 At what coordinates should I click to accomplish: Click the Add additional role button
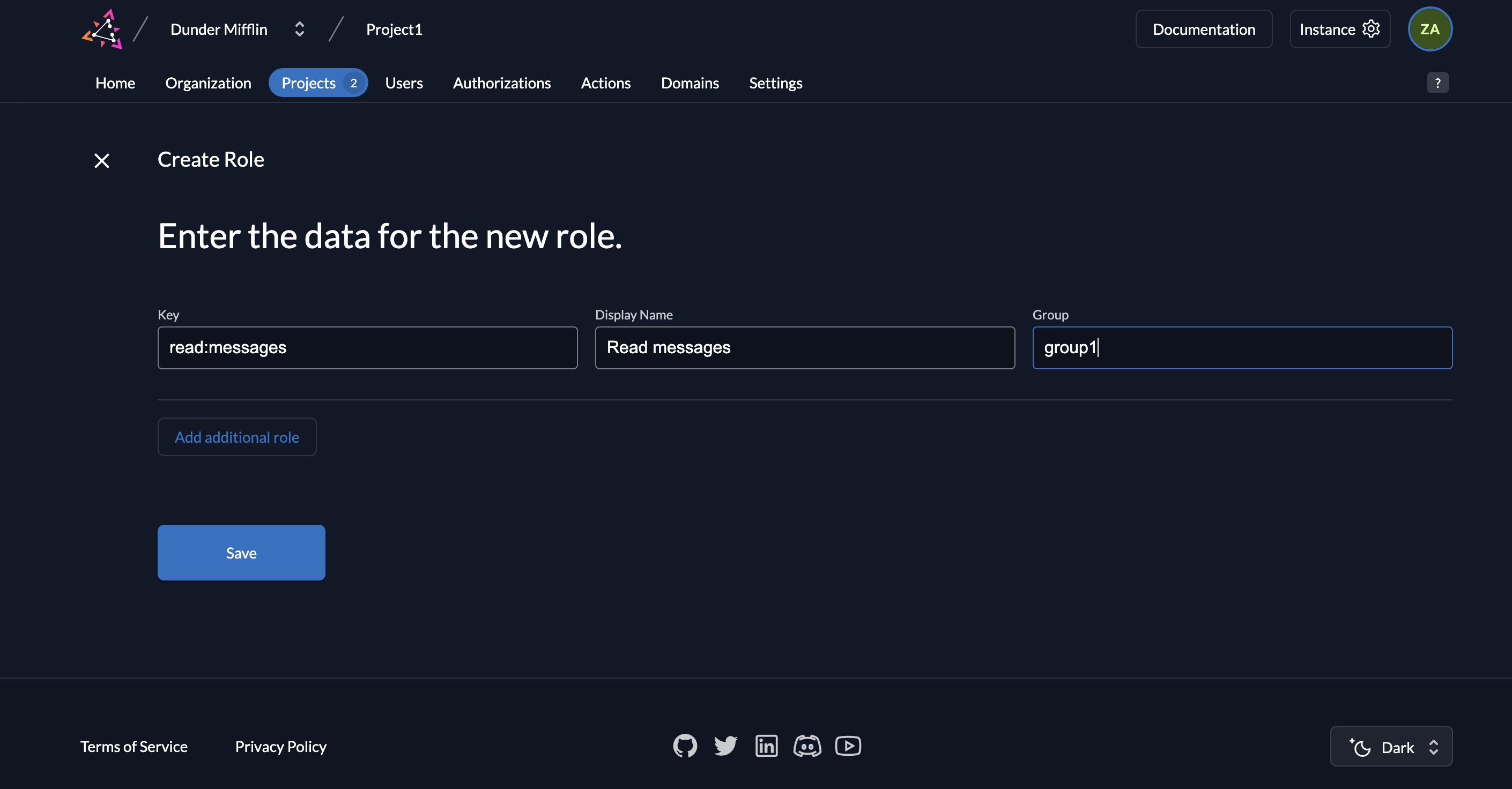237,436
